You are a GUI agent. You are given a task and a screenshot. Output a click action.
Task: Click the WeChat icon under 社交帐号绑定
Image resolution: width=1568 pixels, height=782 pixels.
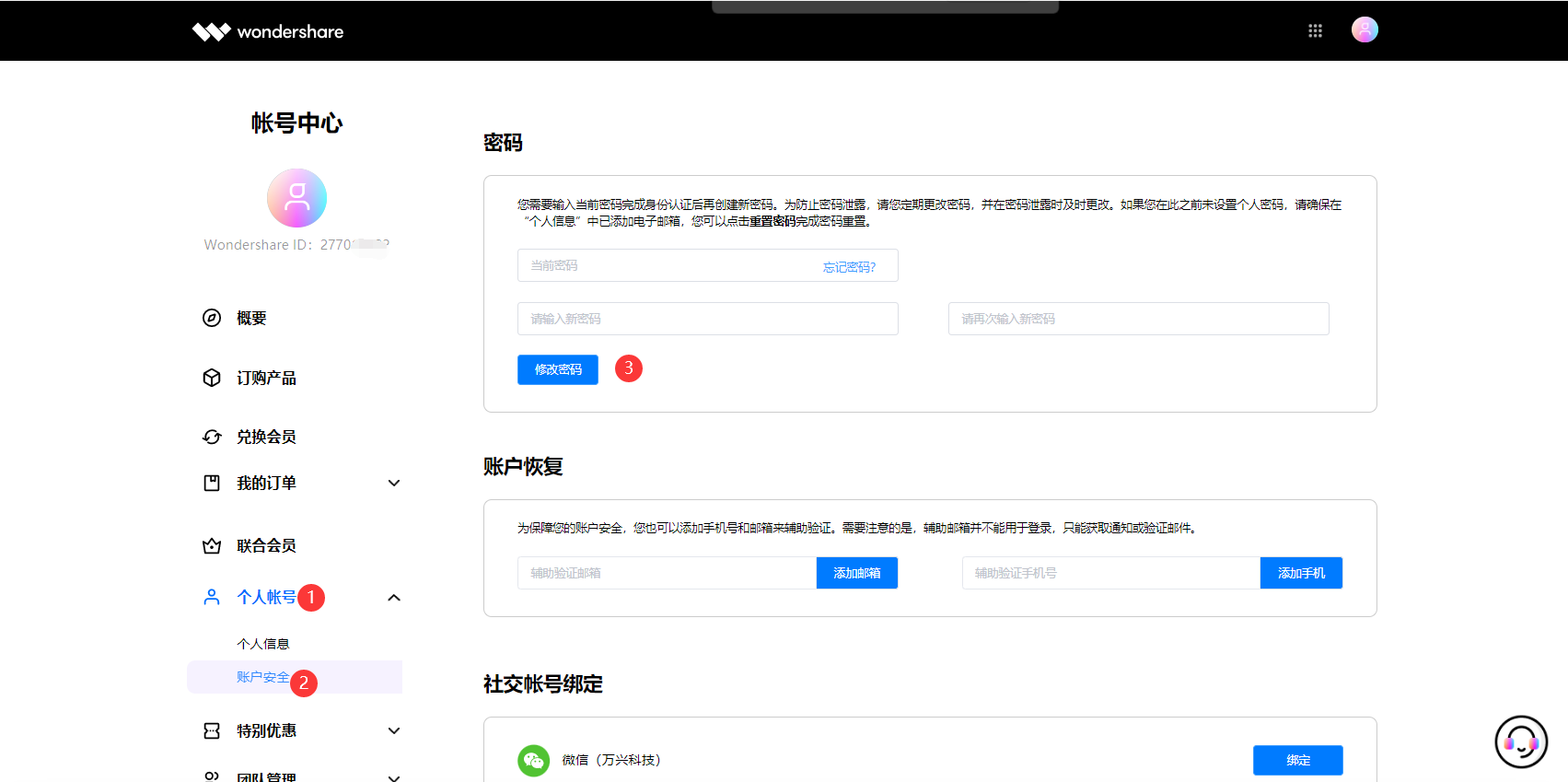point(533,760)
